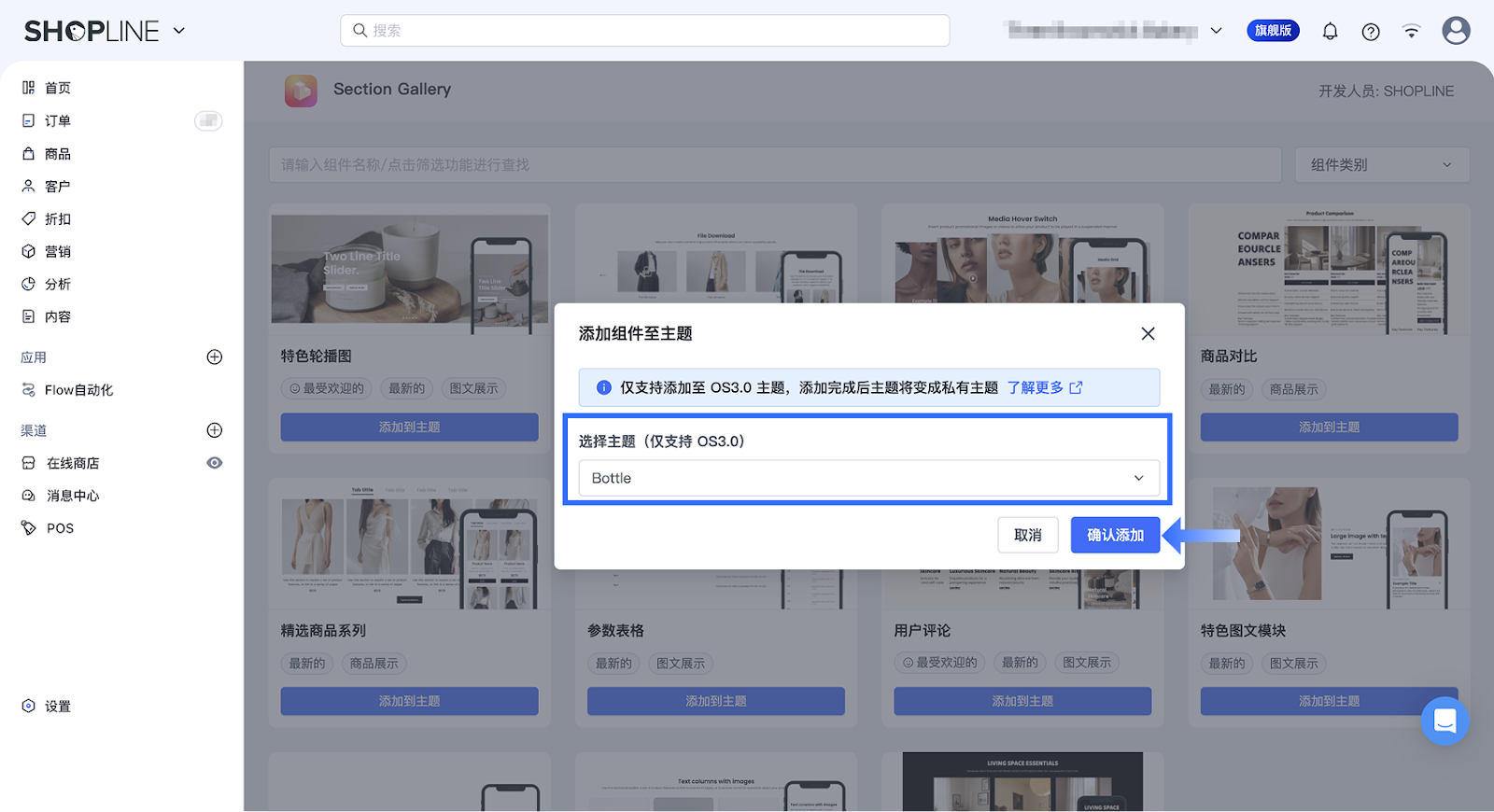Click the POS tag icon

(x=29, y=528)
